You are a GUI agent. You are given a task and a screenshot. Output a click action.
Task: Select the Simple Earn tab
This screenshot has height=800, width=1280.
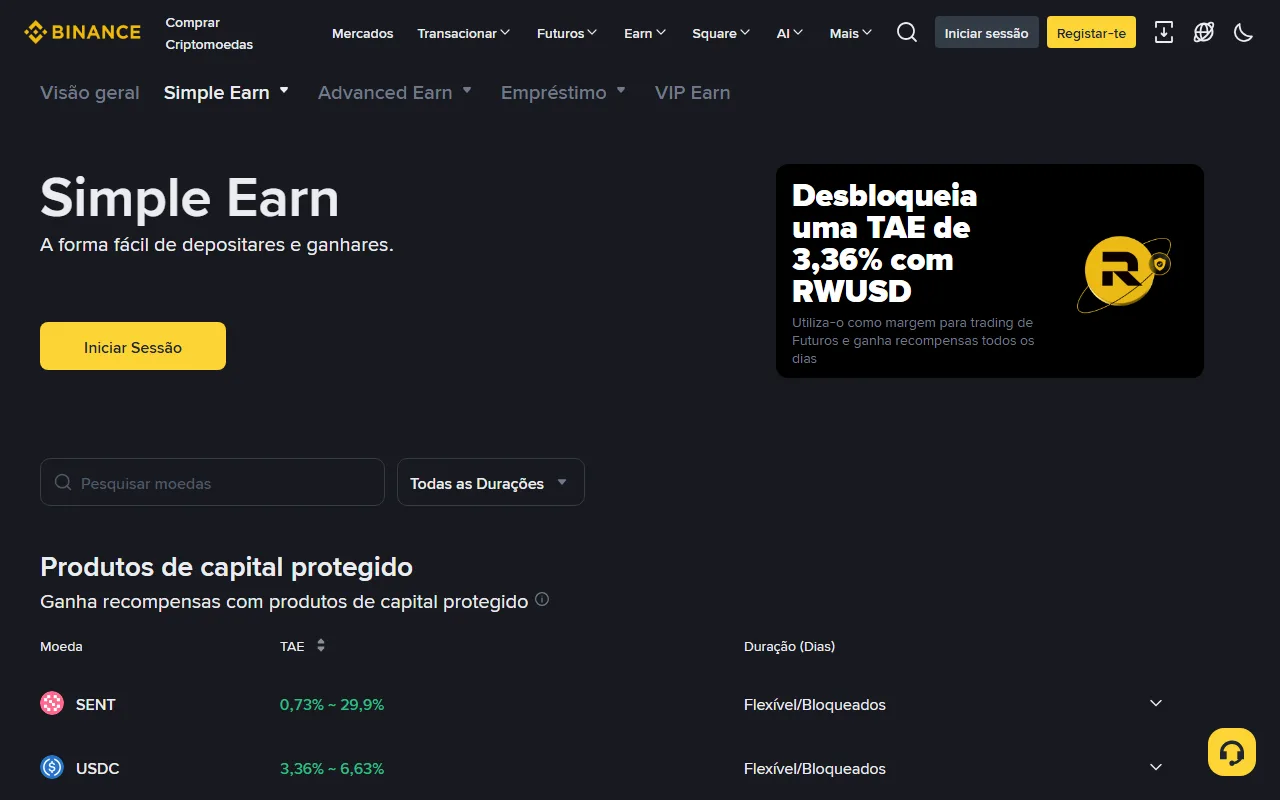coord(226,92)
